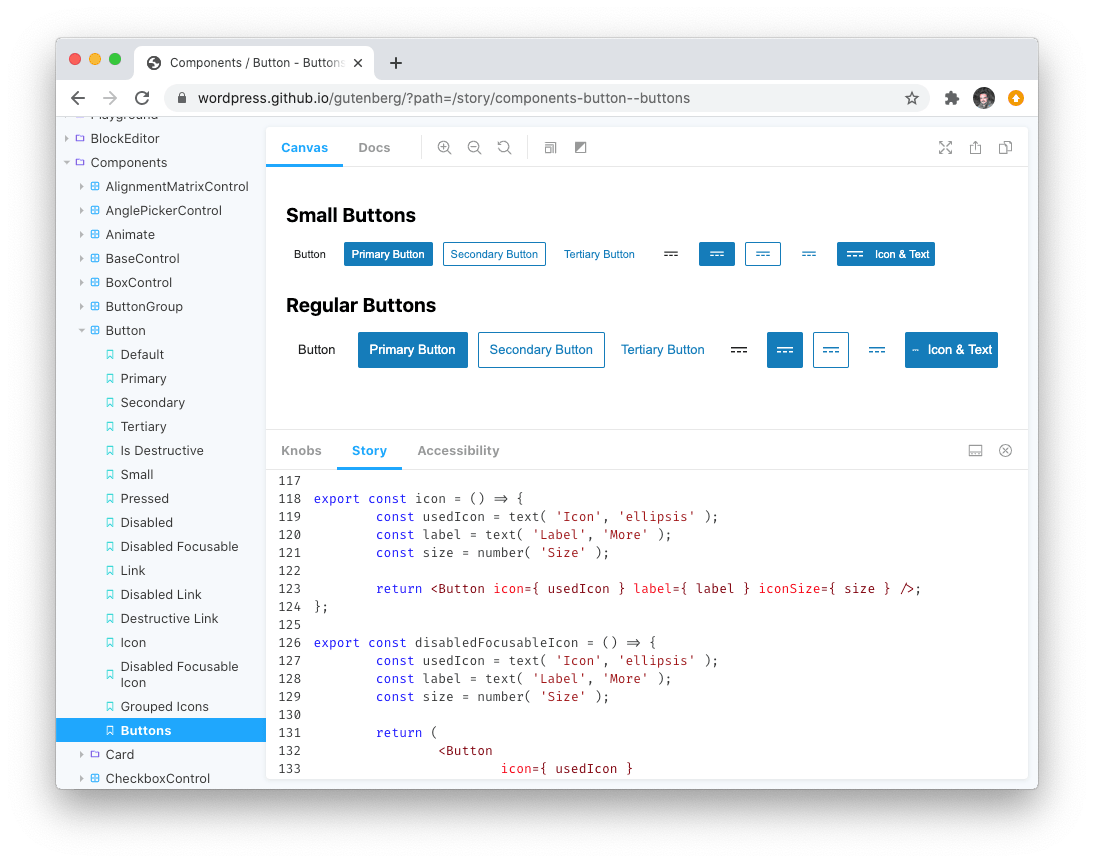1094x863 pixels.
Task: Copy the story link using the copy icon
Action: (1004, 147)
